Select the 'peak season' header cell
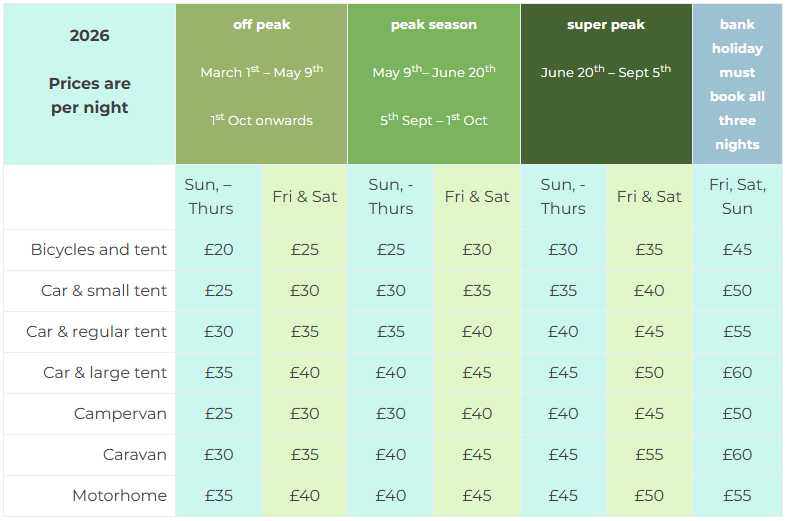This screenshot has height=521, width=787. pos(434,84)
